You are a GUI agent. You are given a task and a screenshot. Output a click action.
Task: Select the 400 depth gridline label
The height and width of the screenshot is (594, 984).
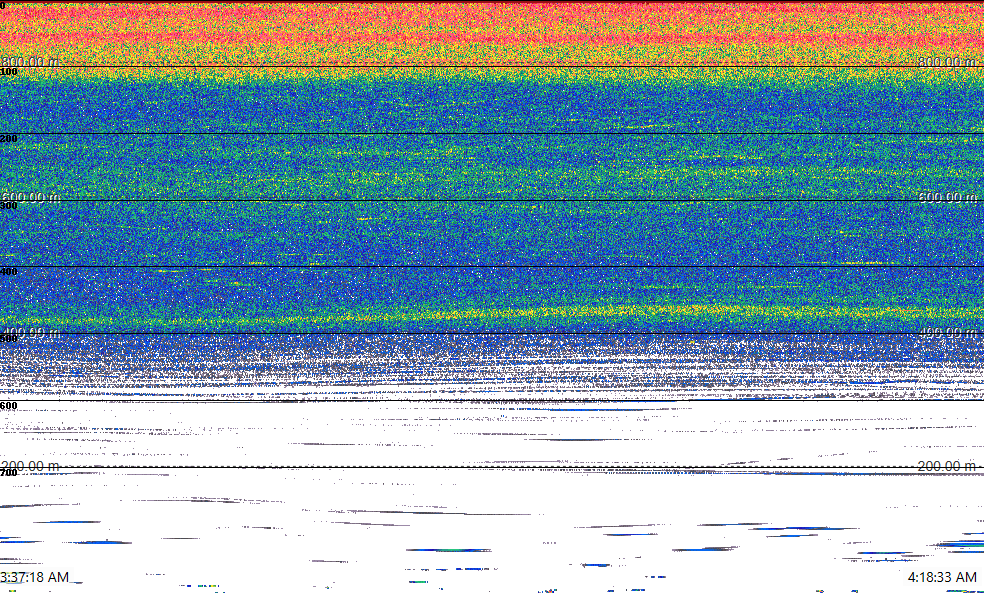[x=9, y=272]
